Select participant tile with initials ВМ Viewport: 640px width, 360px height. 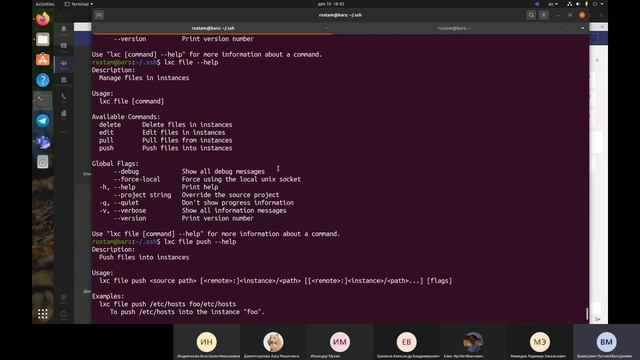607,342
